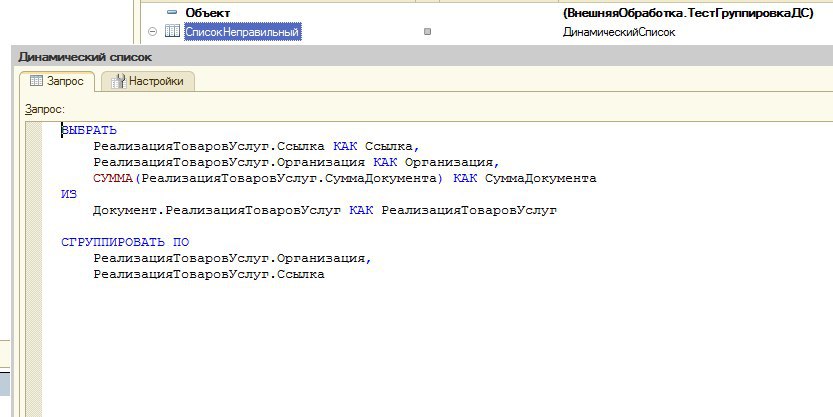This screenshot has width=833, height=417.
Task: Collapse the СписокНеправильный tree row
Action: pos(153,32)
